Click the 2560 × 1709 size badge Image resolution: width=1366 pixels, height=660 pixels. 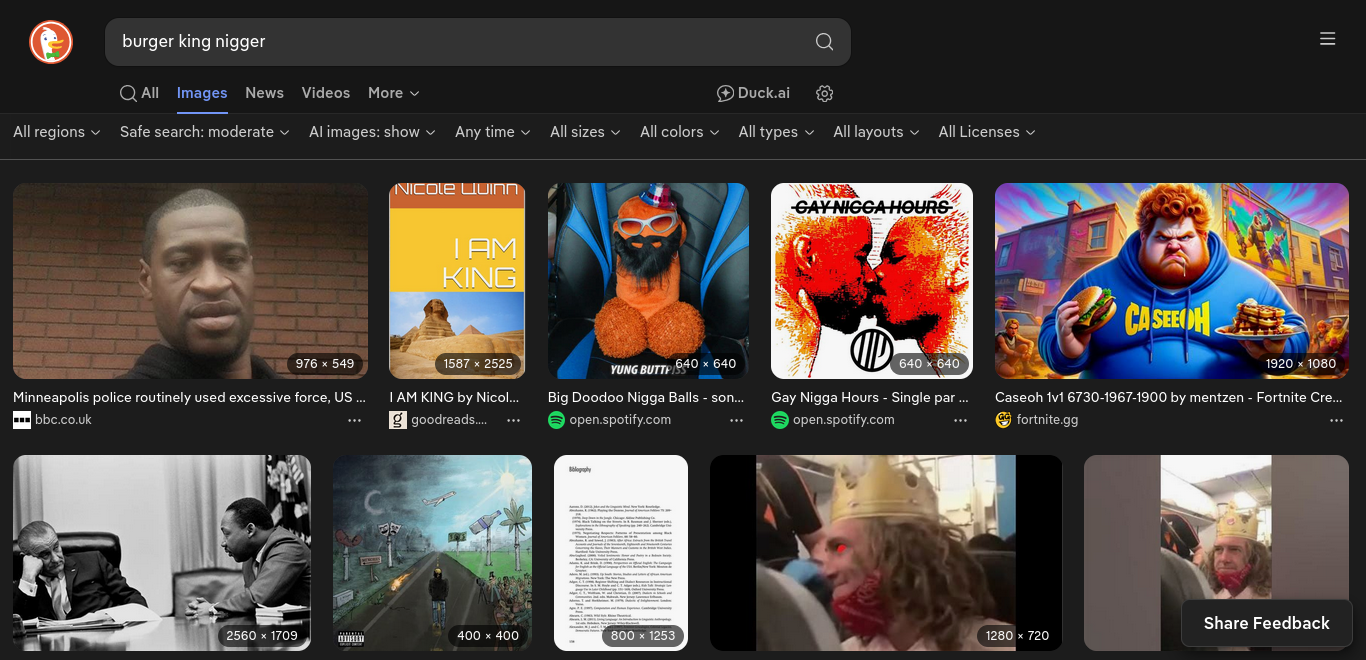tap(262, 636)
